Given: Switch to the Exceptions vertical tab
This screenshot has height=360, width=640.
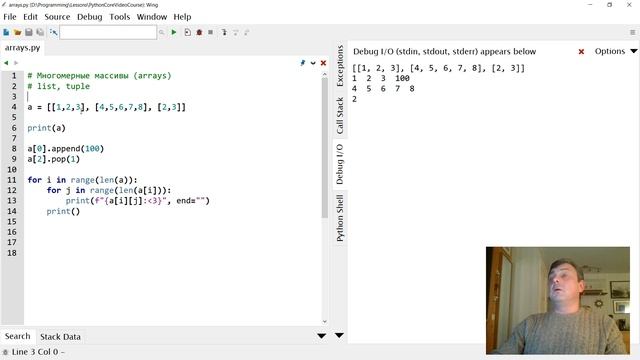Looking at the screenshot, I should 340,66.
